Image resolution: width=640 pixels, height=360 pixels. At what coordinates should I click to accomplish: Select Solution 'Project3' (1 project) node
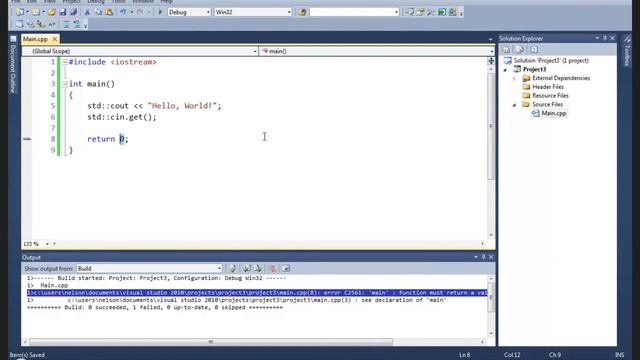pos(551,60)
